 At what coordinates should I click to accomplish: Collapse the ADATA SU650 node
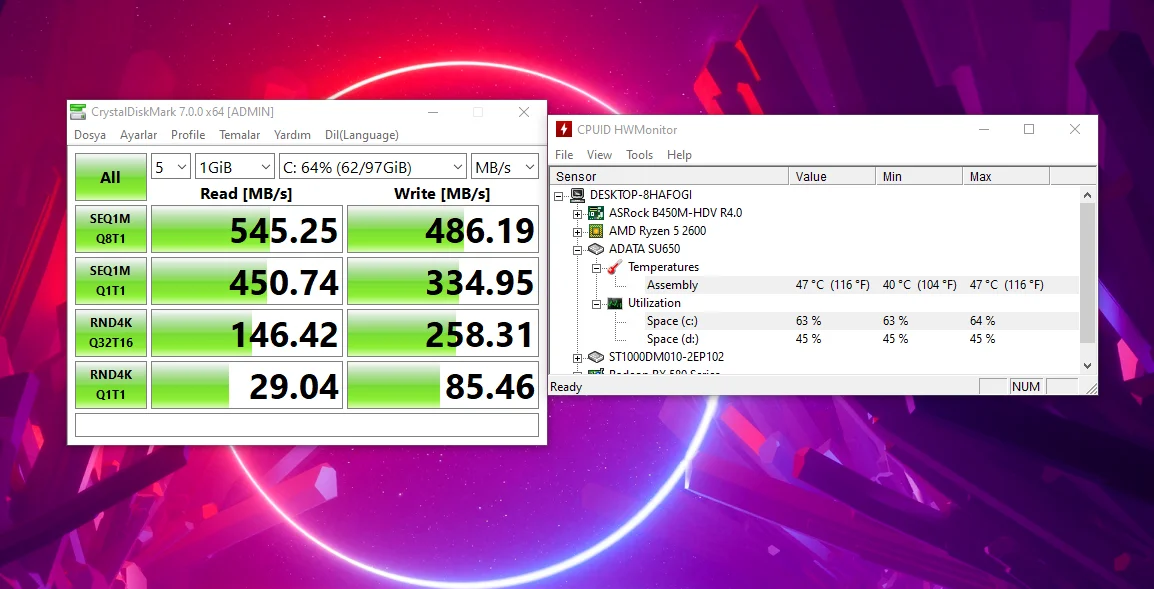tap(578, 250)
